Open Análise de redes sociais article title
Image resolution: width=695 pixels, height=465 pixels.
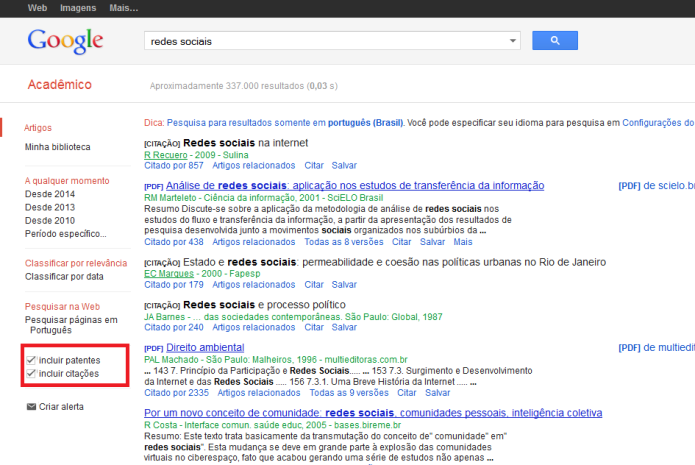pos(355,186)
